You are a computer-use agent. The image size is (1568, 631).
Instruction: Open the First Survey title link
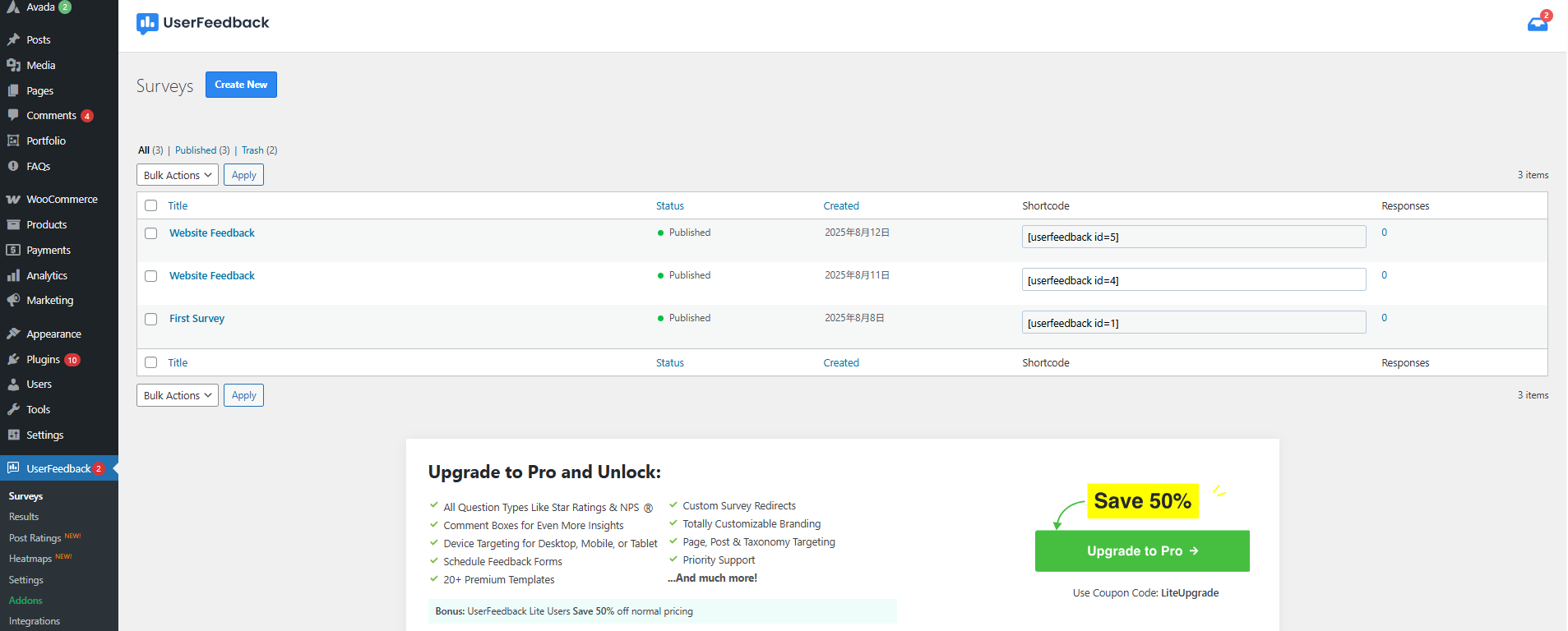(x=197, y=319)
